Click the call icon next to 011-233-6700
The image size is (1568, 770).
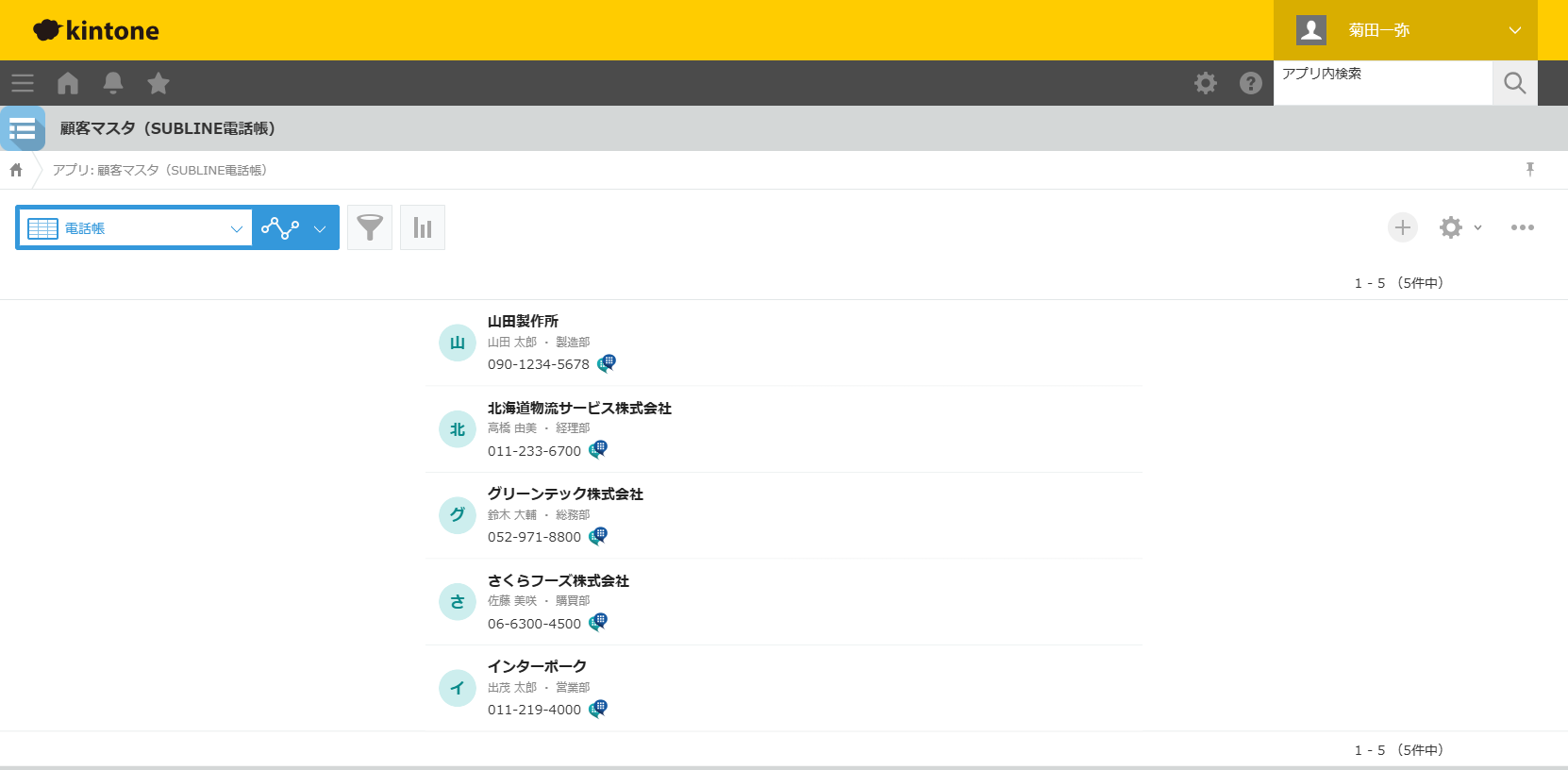click(598, 450)
